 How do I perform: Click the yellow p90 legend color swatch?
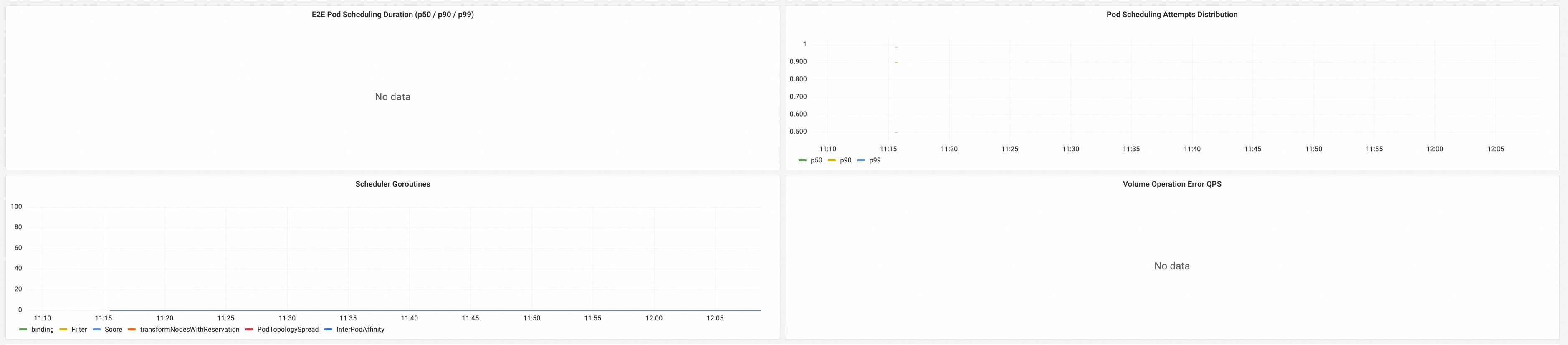[832, 161]
